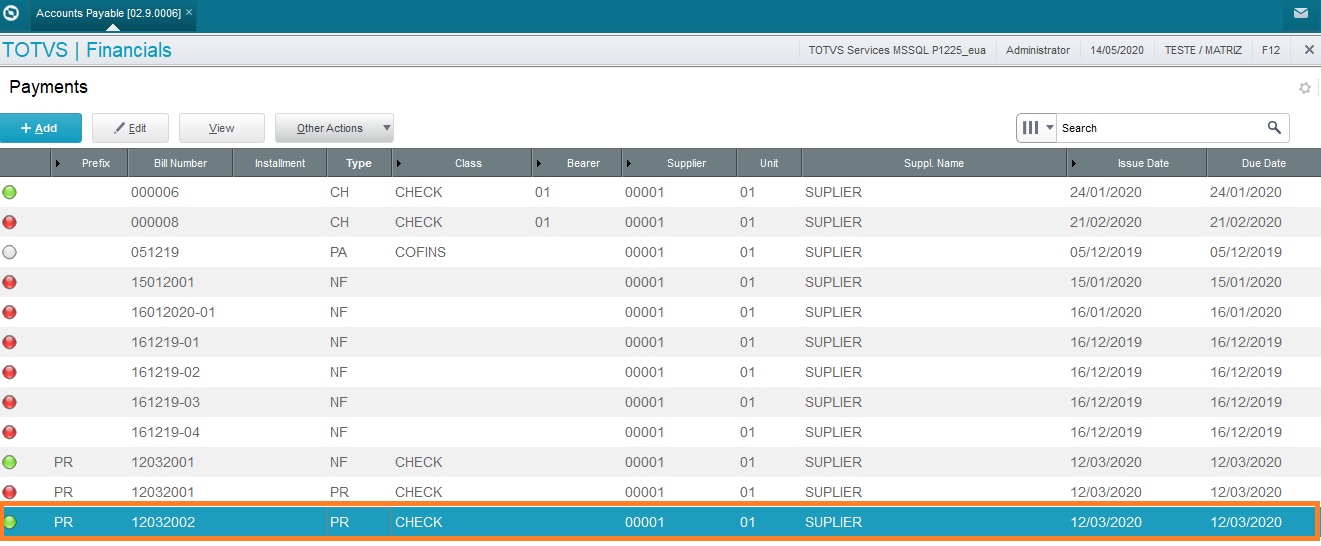Image resolution: width=1321 pixels, height=546 pixels.
Task: Focus the Search input field
Action: pos(1160,128)
